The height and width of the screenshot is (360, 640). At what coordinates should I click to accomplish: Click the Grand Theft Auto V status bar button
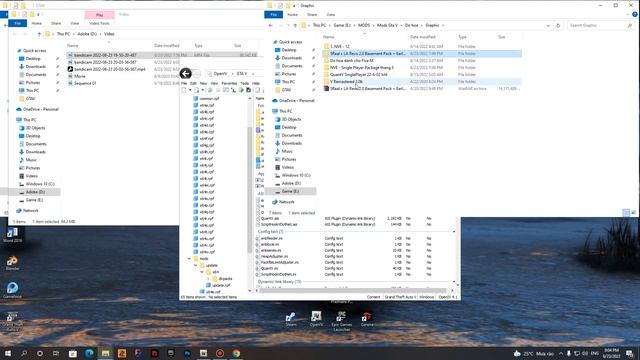(400, 297)
